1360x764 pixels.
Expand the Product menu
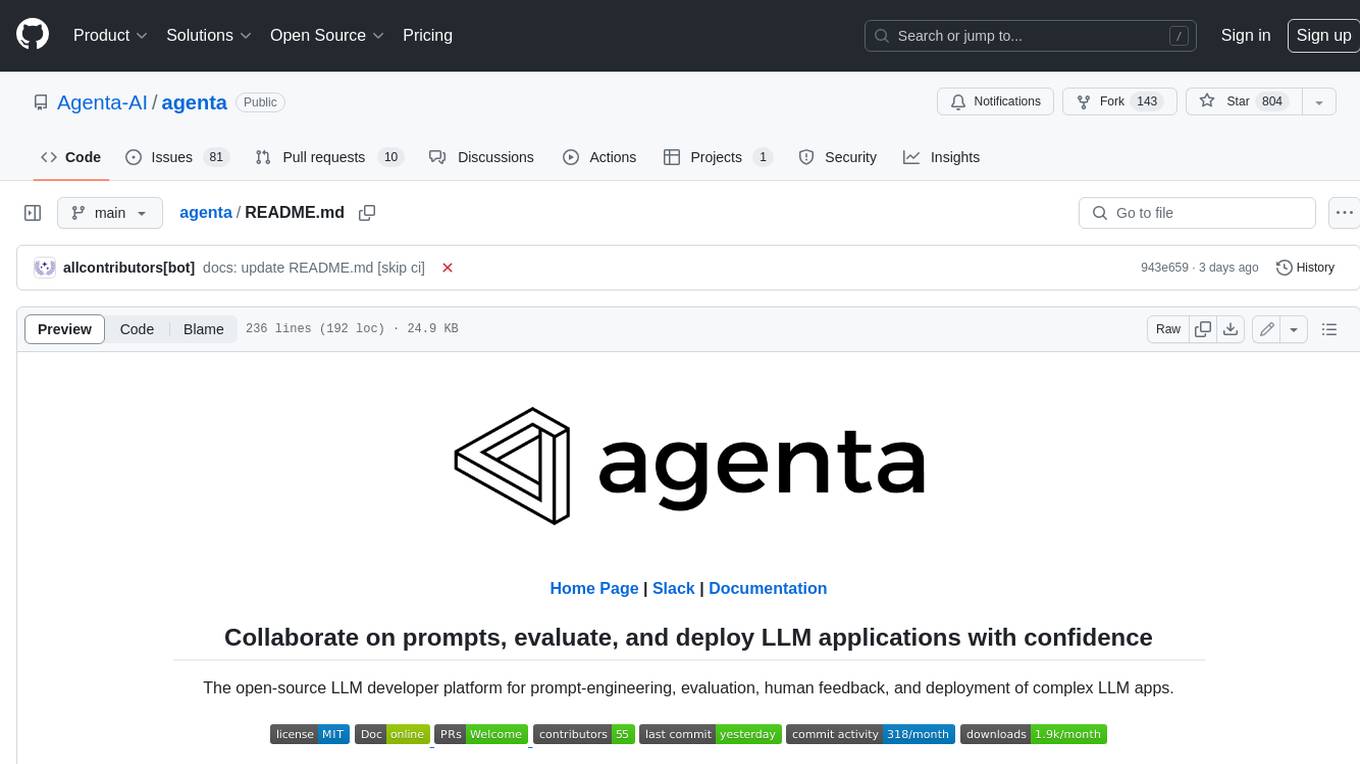point(110,35)
